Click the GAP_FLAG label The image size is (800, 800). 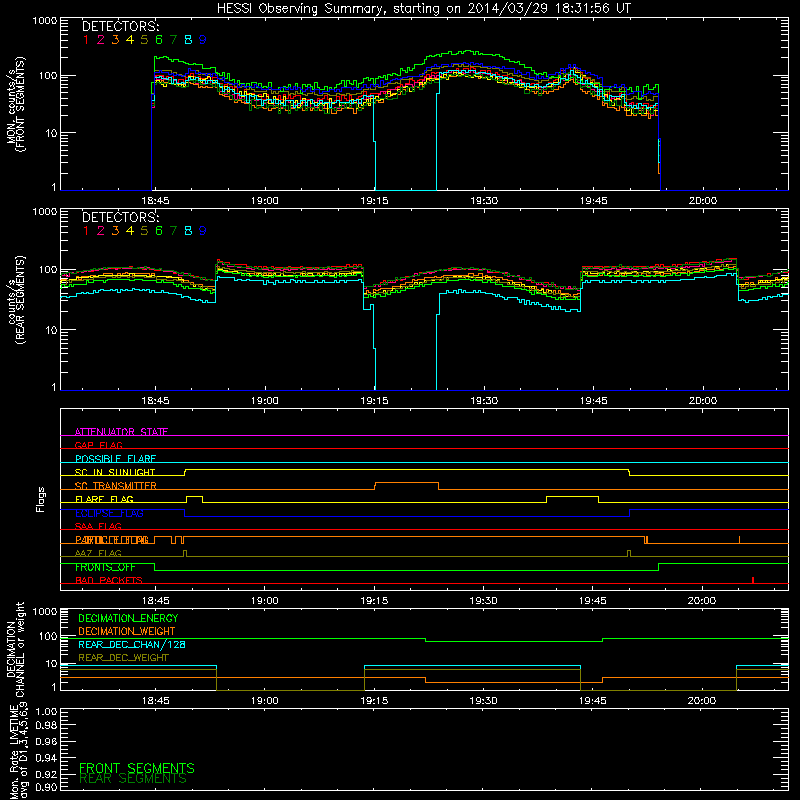point(98,445)
